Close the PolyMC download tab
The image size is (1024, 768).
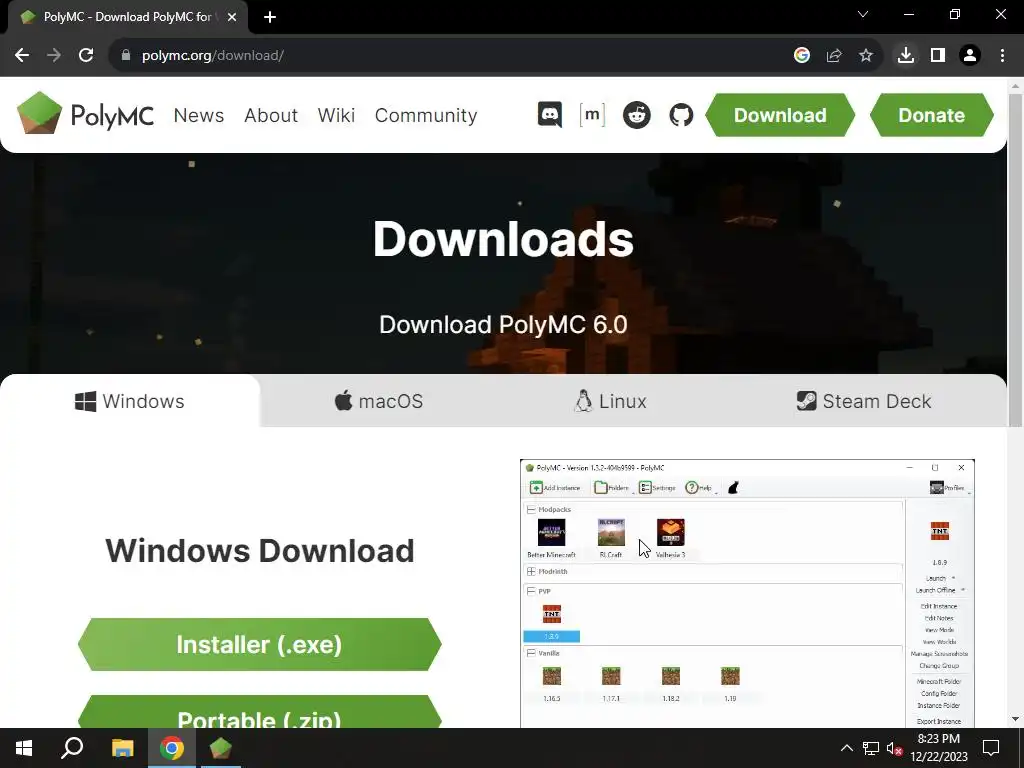pos(232,17)
